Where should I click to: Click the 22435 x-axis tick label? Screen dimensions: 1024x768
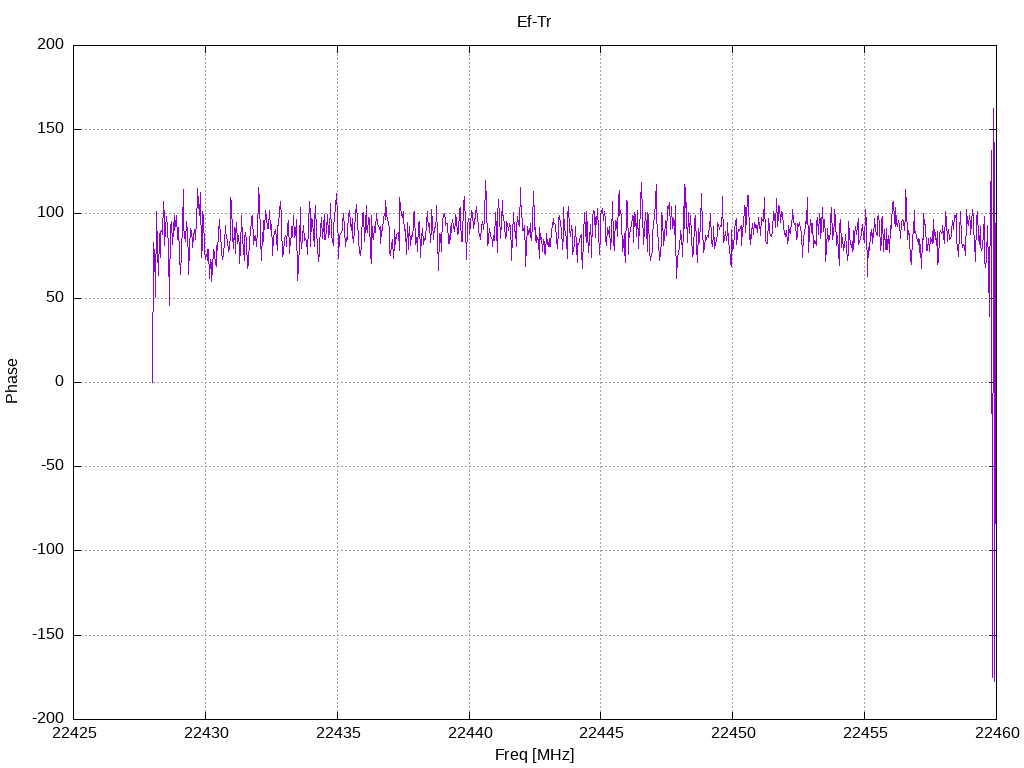[337, 734]
